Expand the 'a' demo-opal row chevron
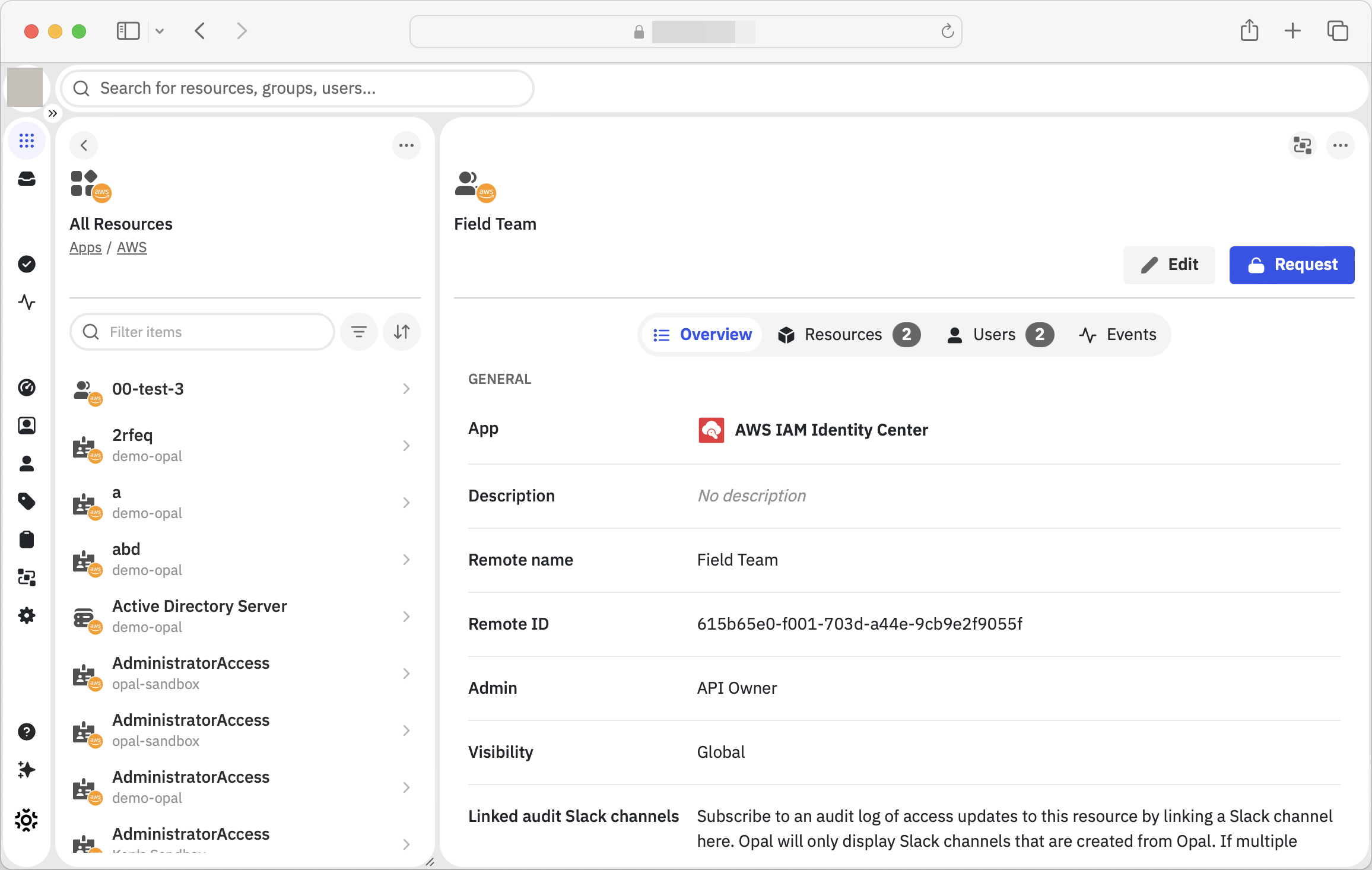1372x870 pixels. 406,503
